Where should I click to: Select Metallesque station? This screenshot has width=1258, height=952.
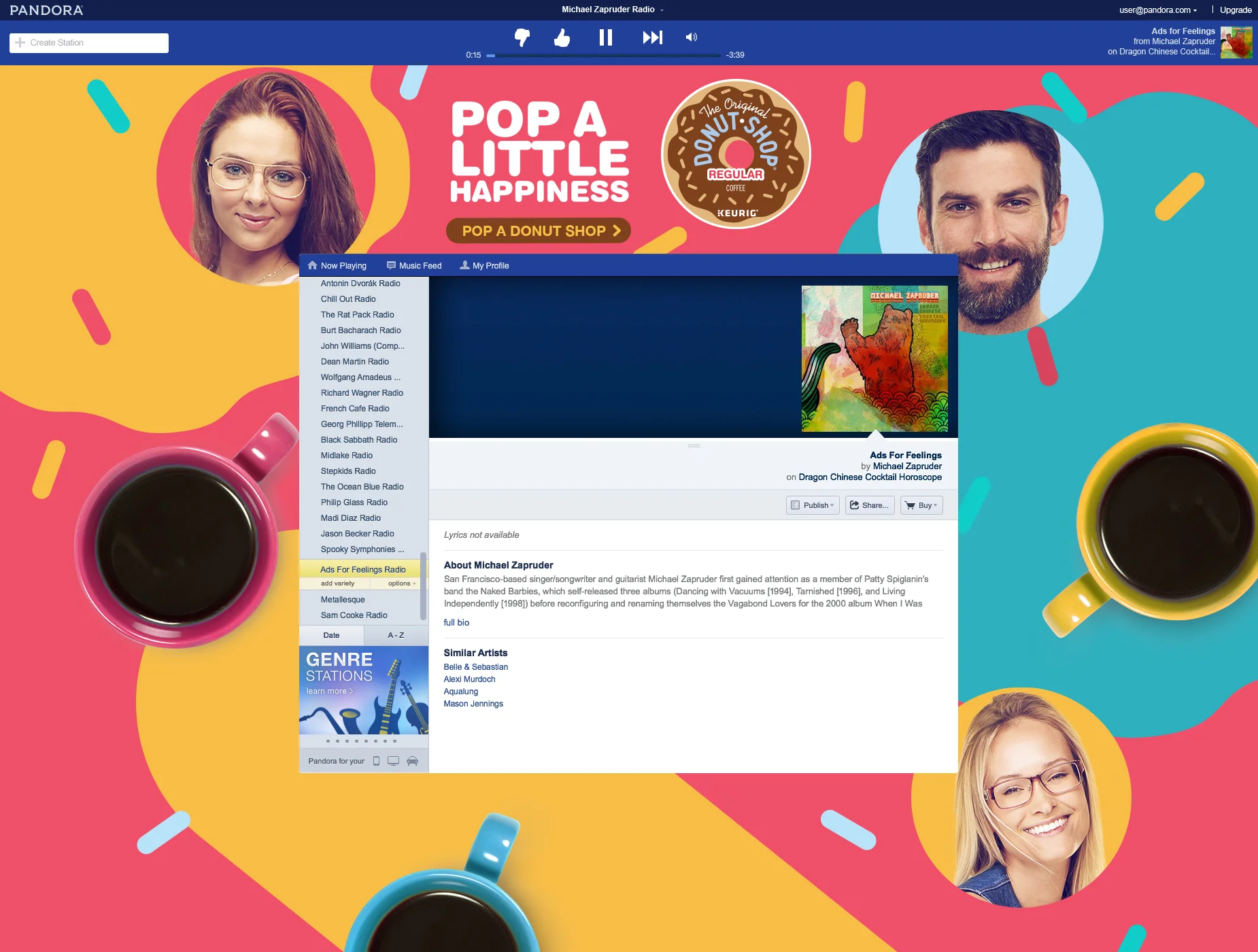[343, 600]
